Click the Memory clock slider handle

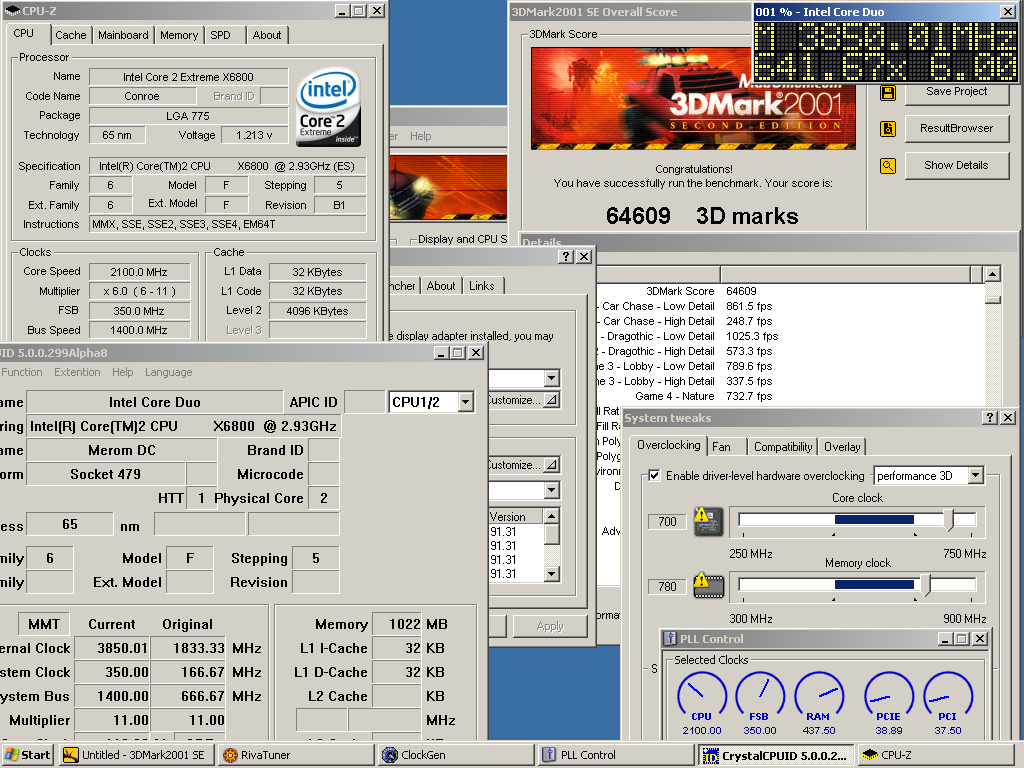click(925, 585)
